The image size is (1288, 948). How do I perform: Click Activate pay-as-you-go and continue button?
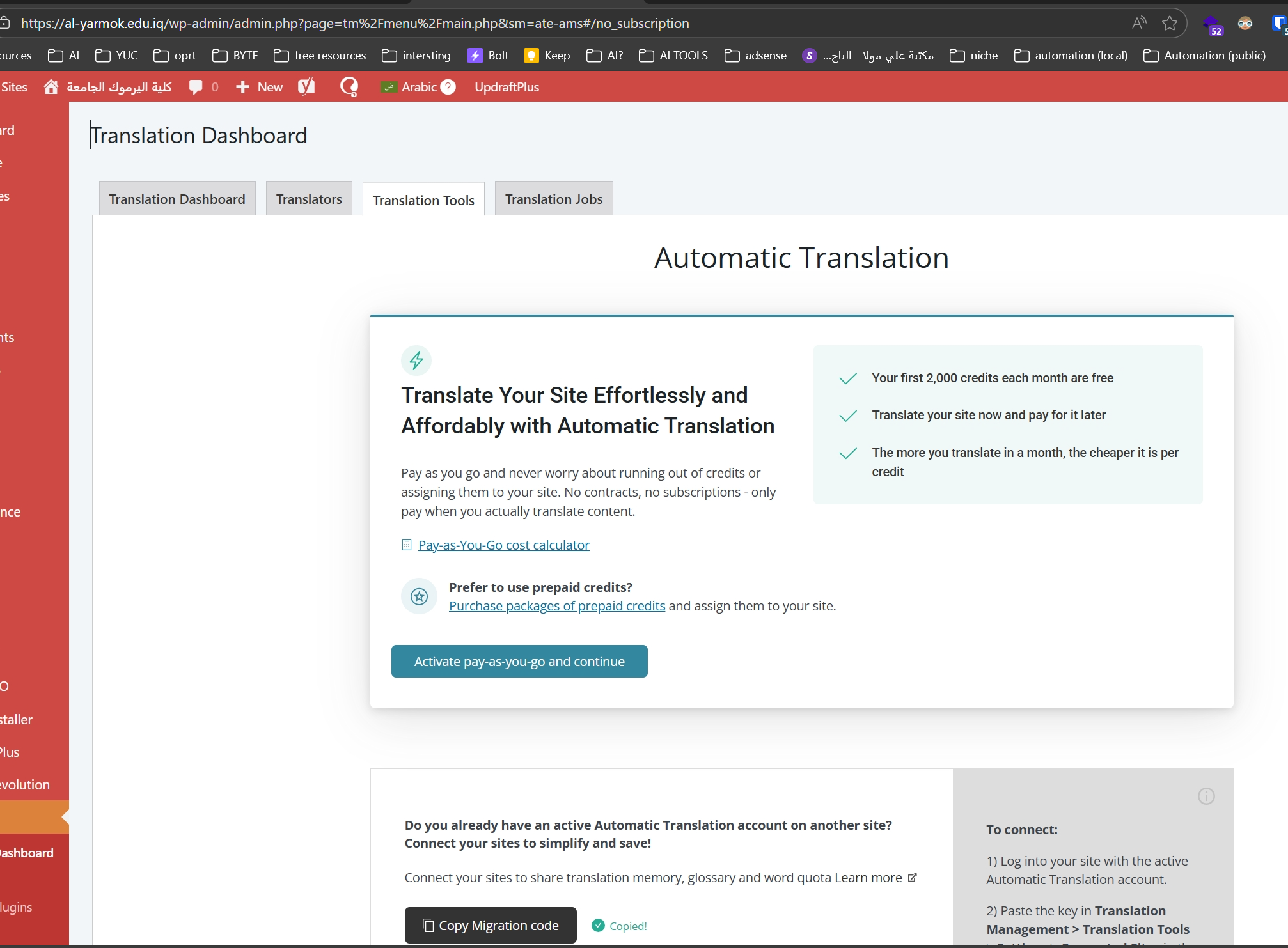coord(519,661)
